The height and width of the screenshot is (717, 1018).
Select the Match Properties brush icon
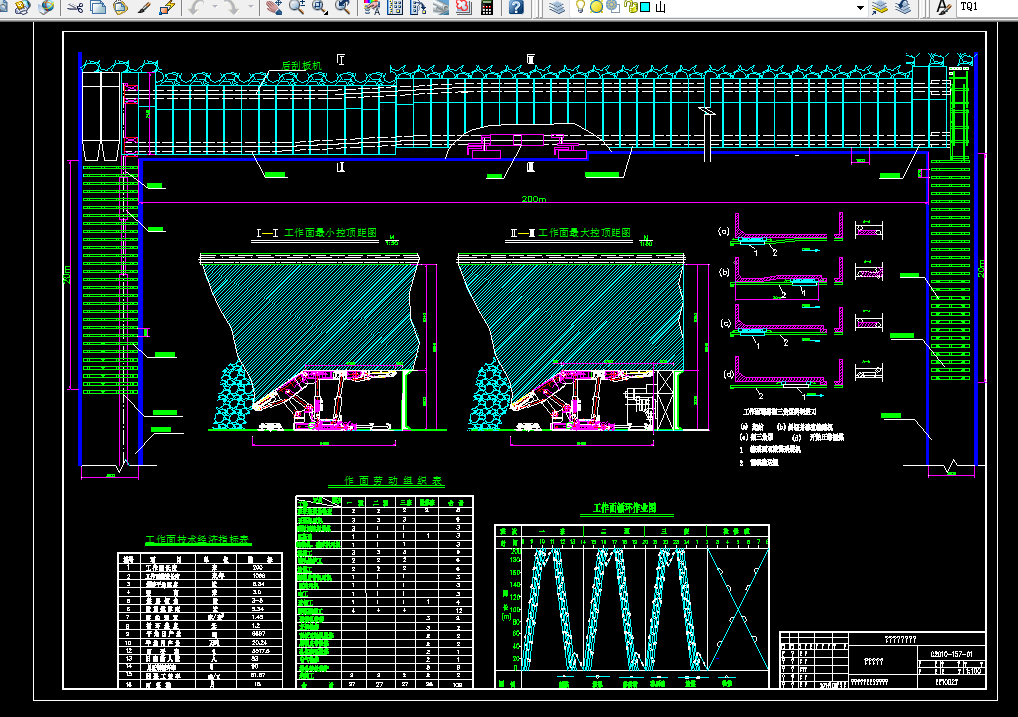coord(144,8)
